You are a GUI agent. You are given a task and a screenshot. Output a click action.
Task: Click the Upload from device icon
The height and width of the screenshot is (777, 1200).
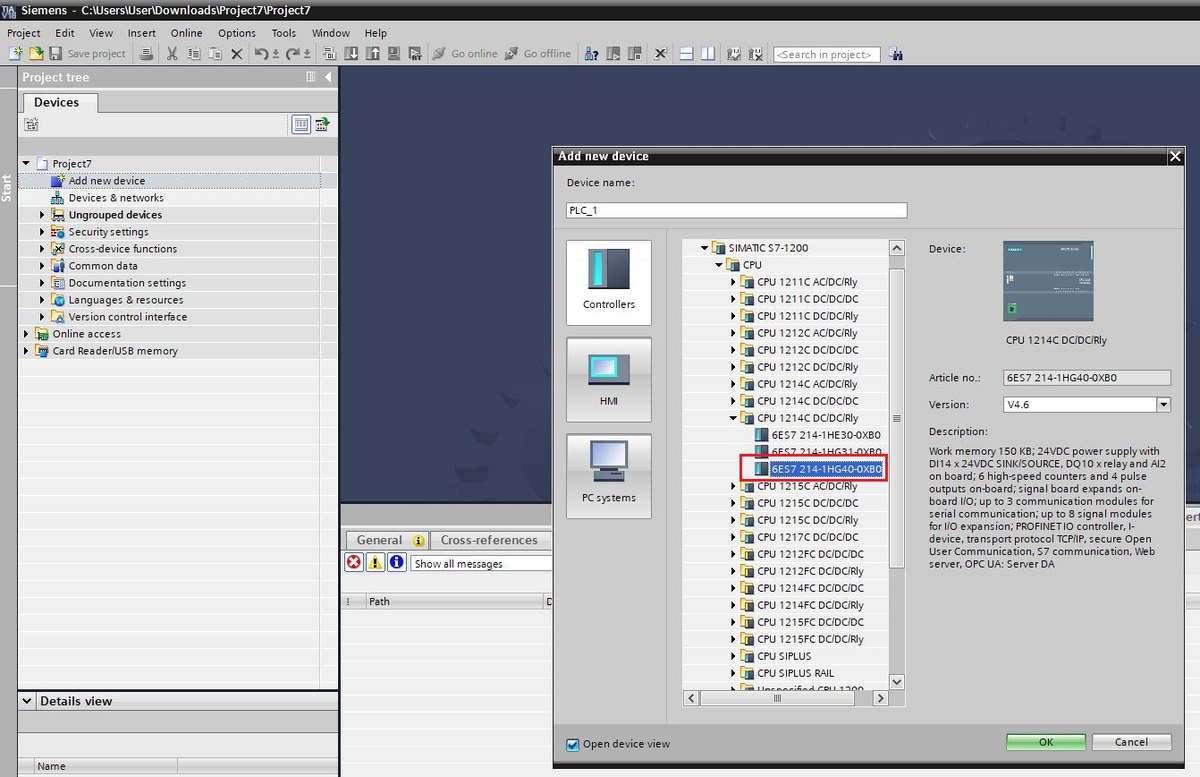point(373,54)
